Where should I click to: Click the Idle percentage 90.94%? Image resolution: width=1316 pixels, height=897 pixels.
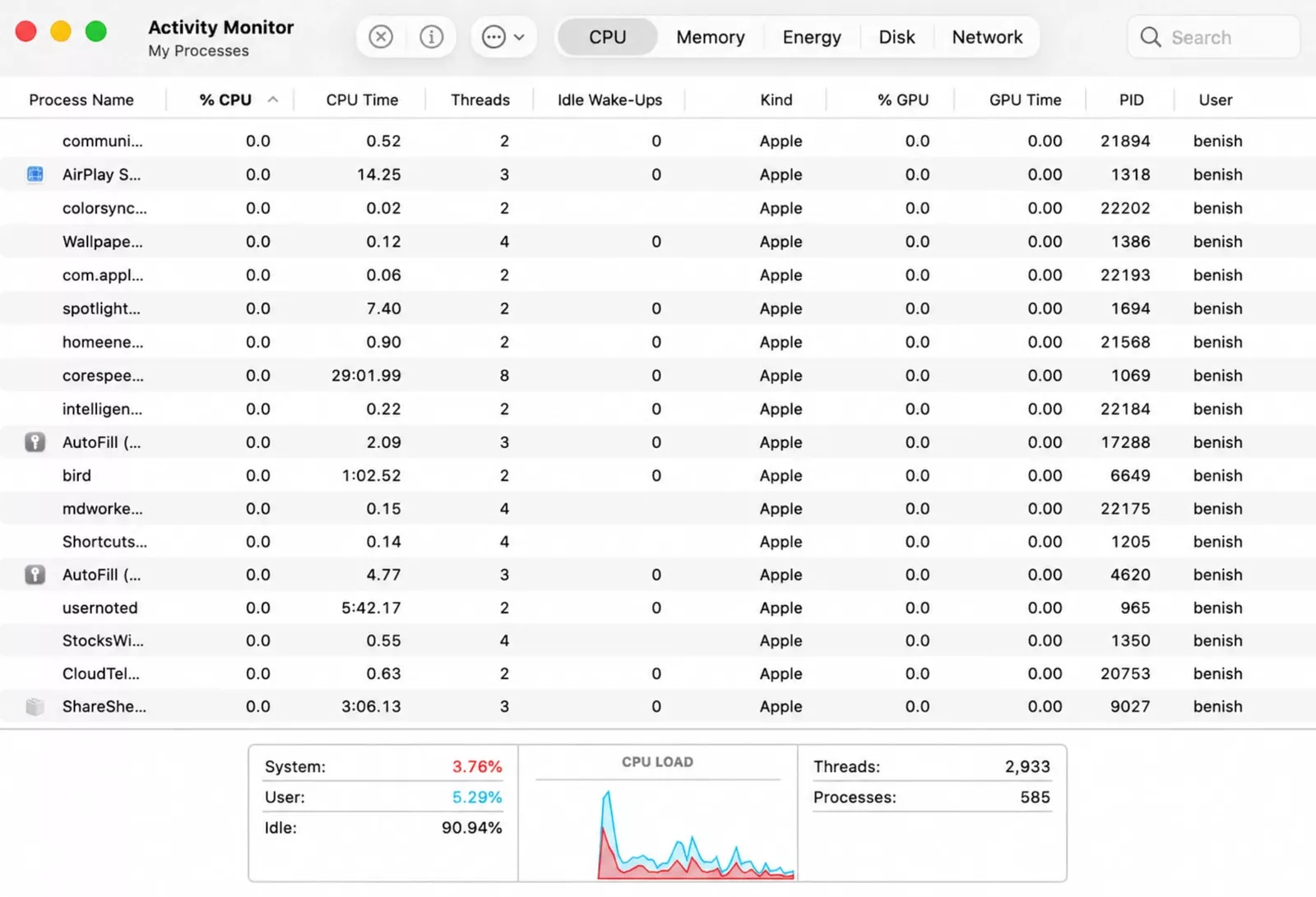pos(471,827)
